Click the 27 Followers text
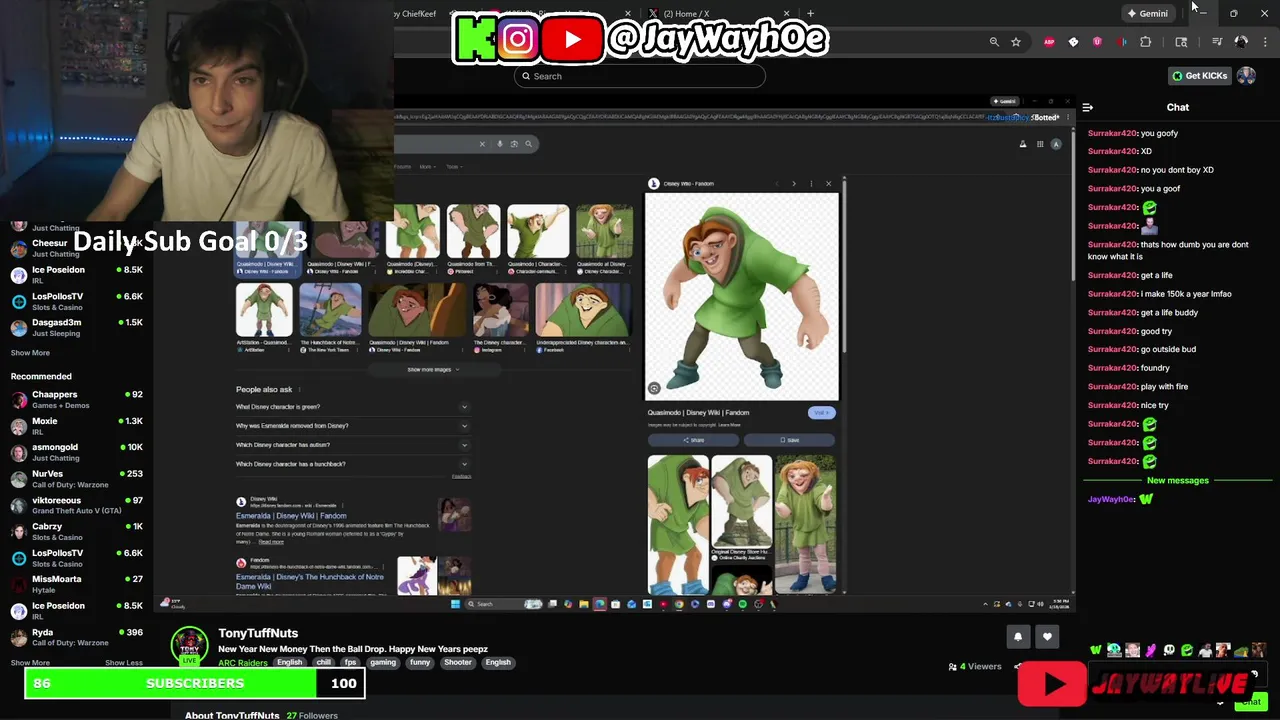 312,715
